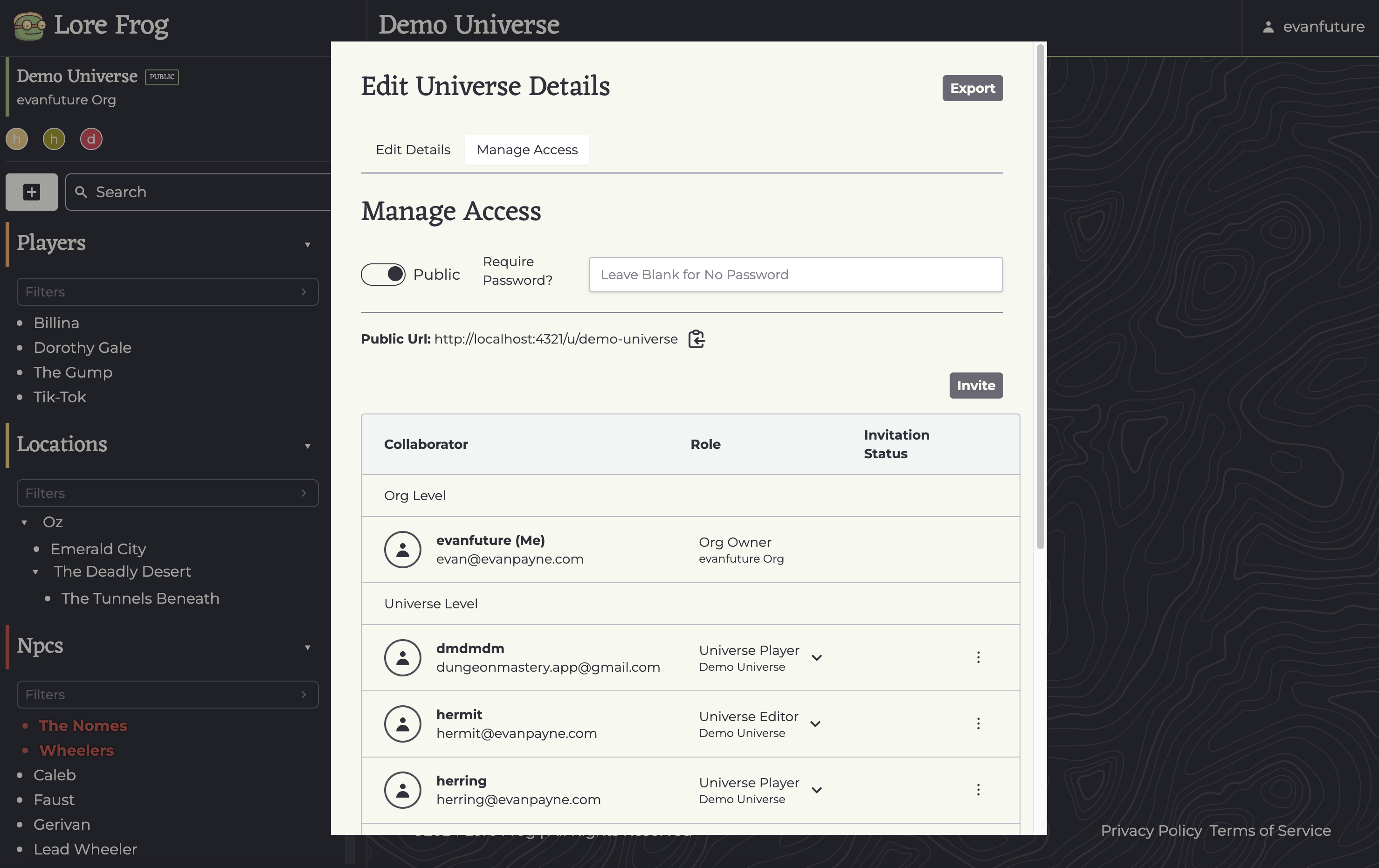Collapse the Players section

308,244
